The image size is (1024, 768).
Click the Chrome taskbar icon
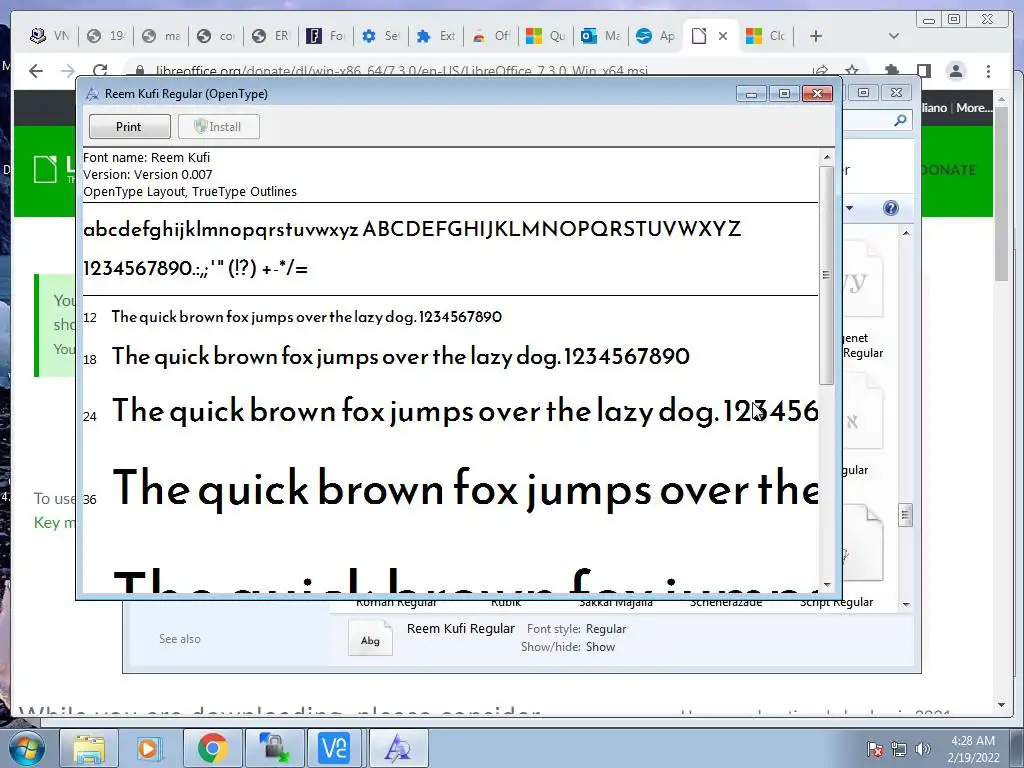[x=212, y=748]
